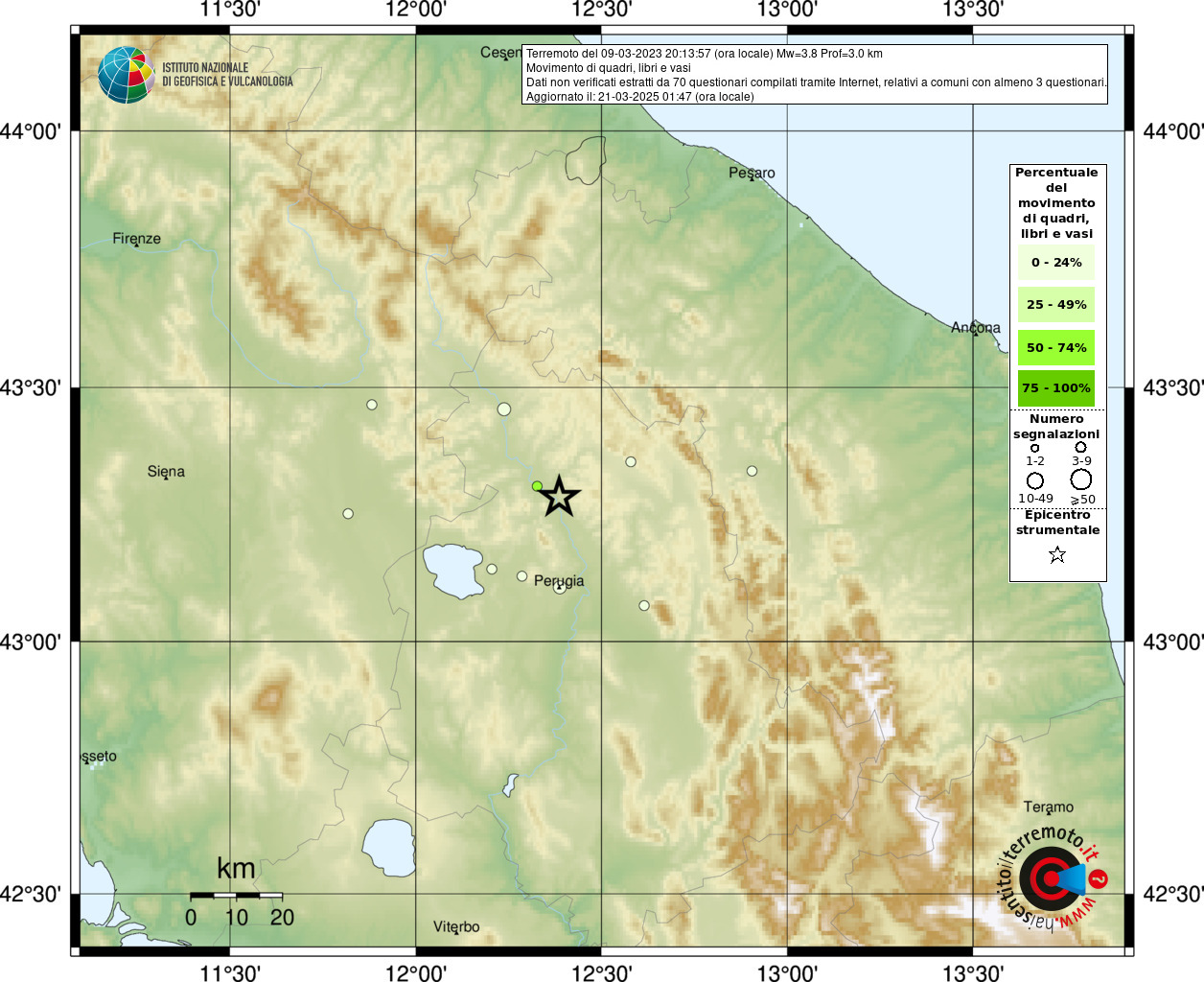The height and width of the screenshot is (982, 1204).
Task: Click the 42°30' latitude label on right edge
Action: 1173,895
